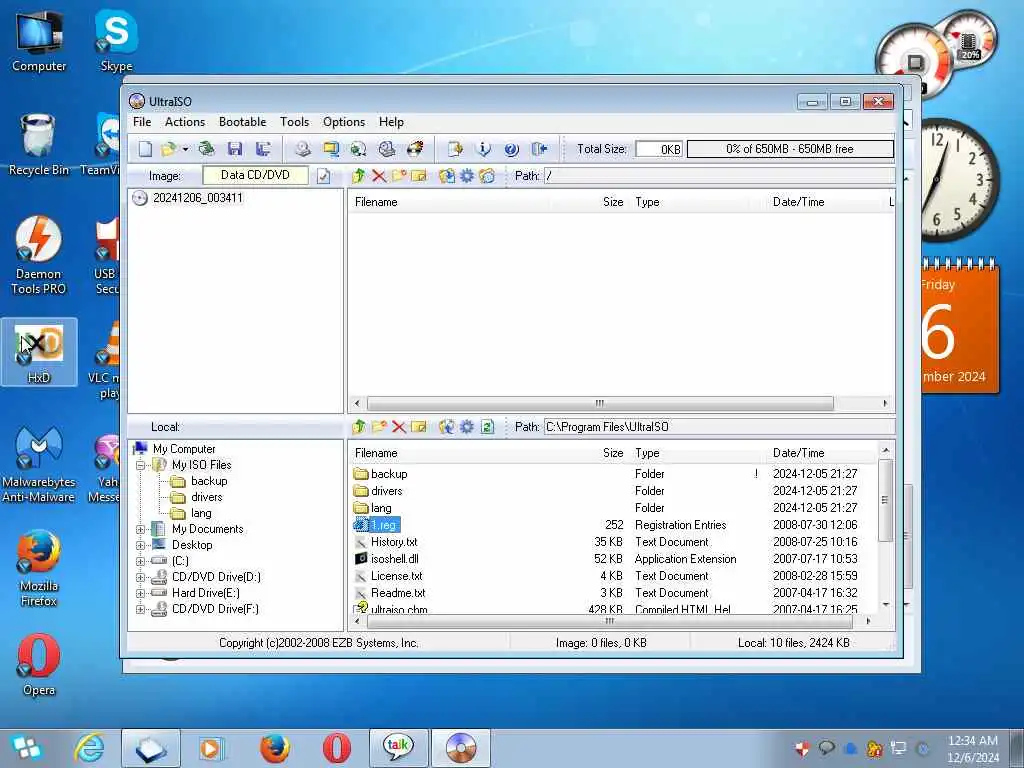Save the image with floppy disk icon
The width and height of the screenshot is (1024, 768).
pyautogui.click(x=234, y=149)
